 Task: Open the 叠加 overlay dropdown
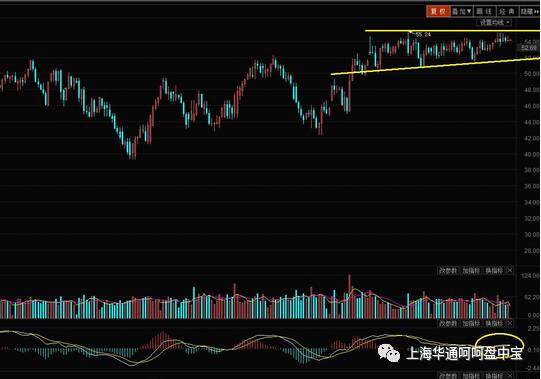click(x=462, y=11)
